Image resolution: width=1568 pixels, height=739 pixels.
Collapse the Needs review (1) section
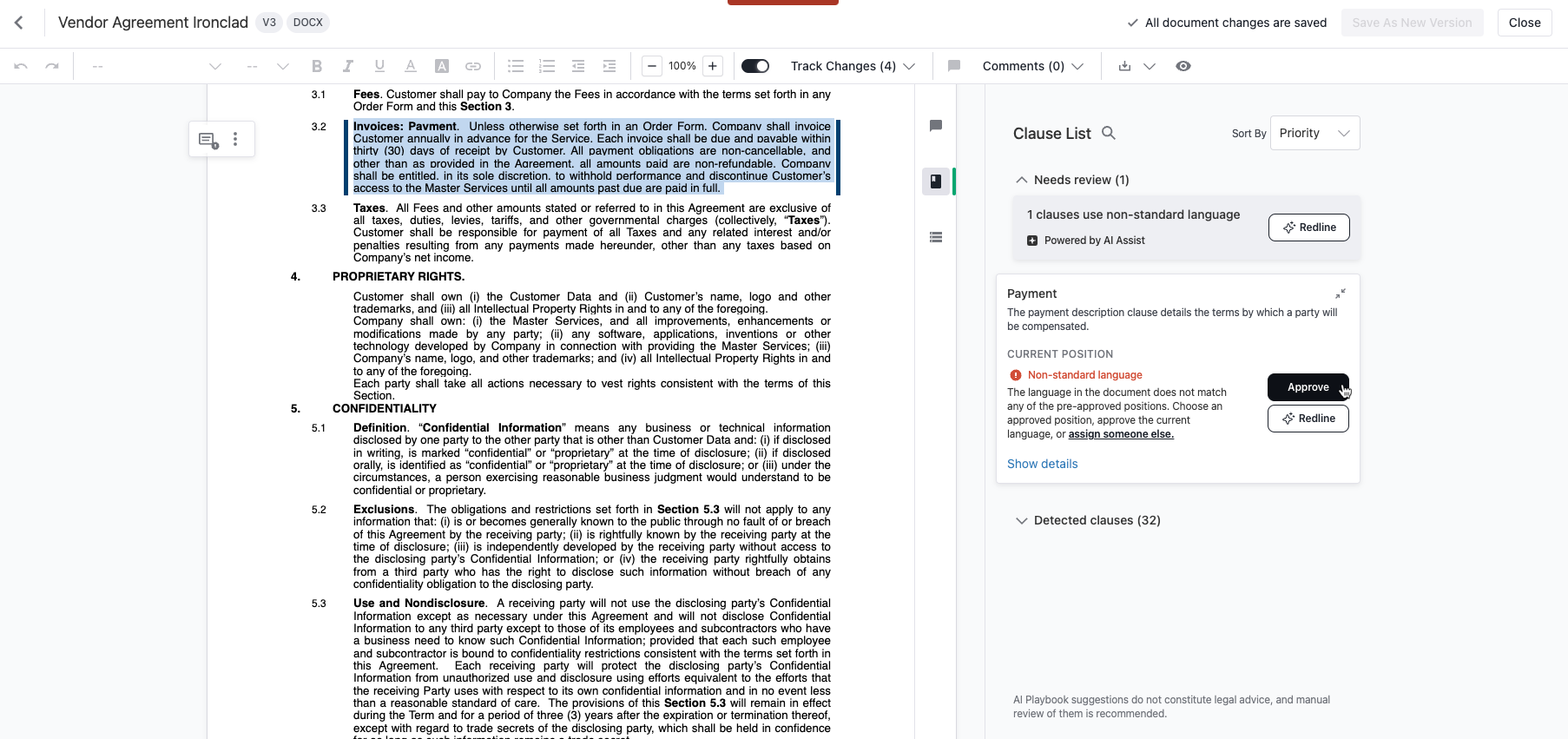click(1072, 180)
